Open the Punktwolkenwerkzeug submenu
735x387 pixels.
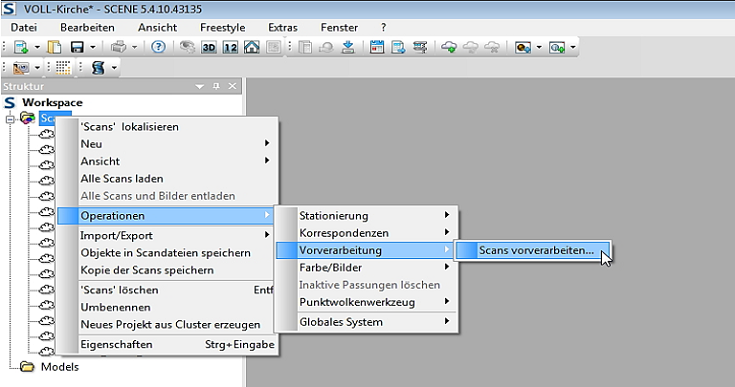pos(366,302)
